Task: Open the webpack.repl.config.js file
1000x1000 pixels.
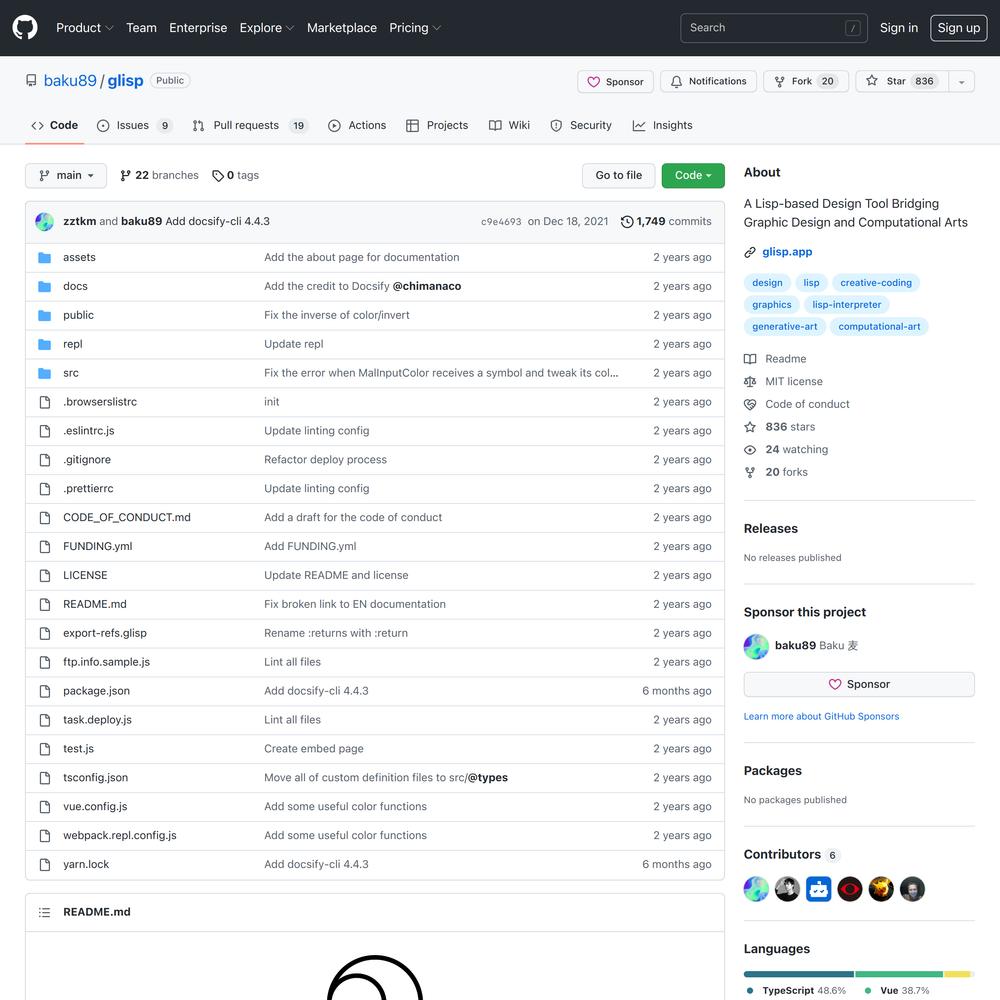Action: coord(120,835)
